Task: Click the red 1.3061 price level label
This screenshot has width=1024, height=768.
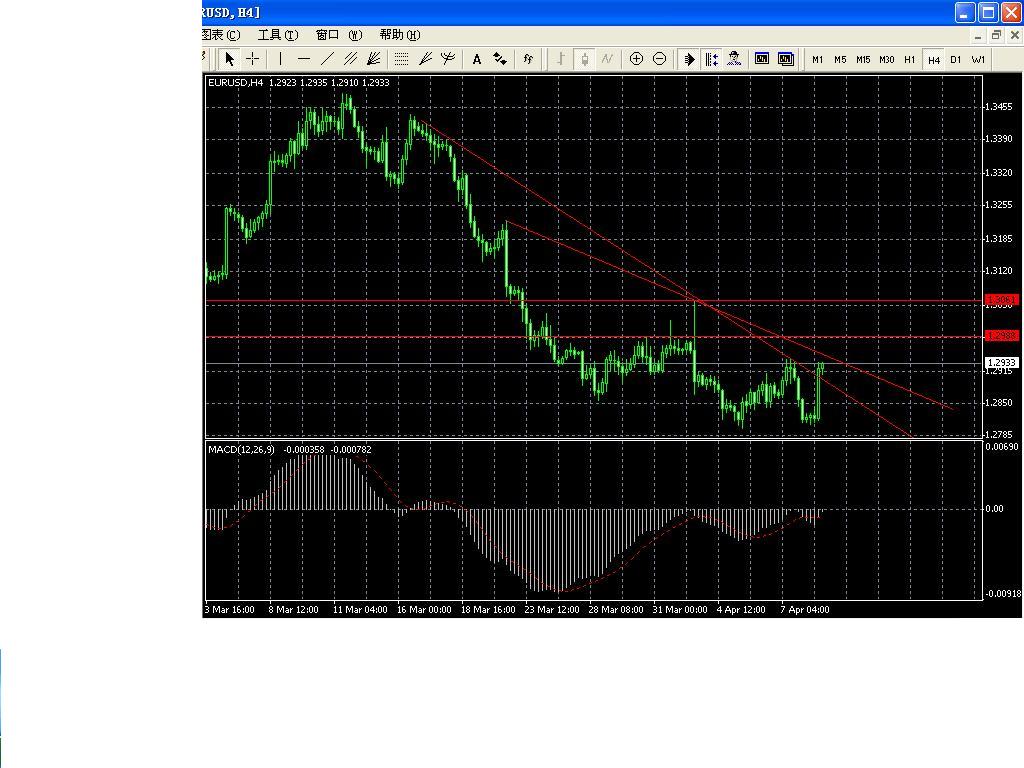Action: point(1001,300)
